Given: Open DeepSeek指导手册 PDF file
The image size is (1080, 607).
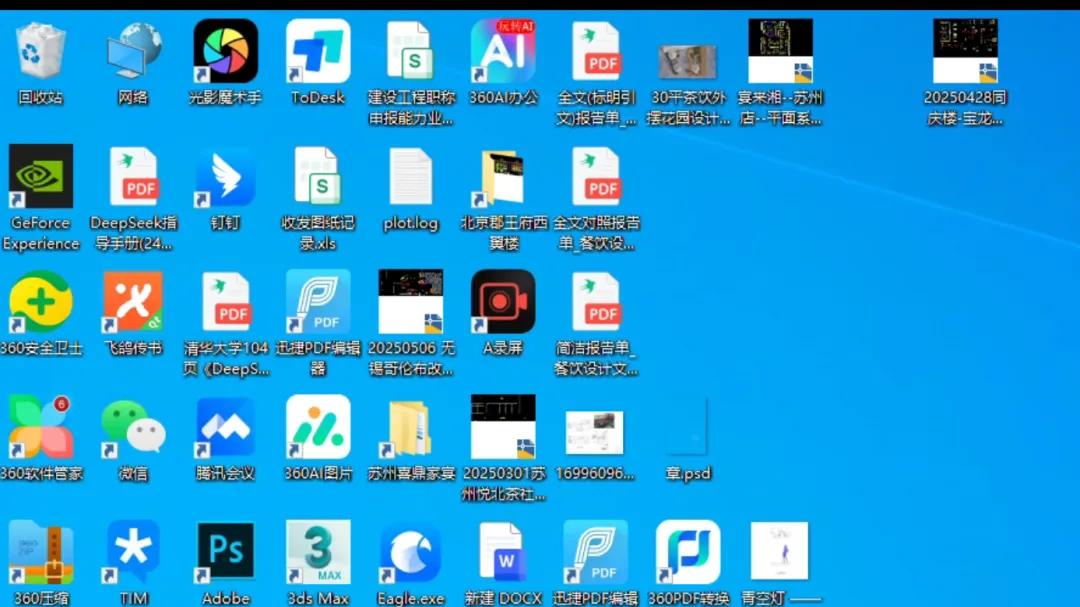Looking at the screenshot, I should click(134, 176).
